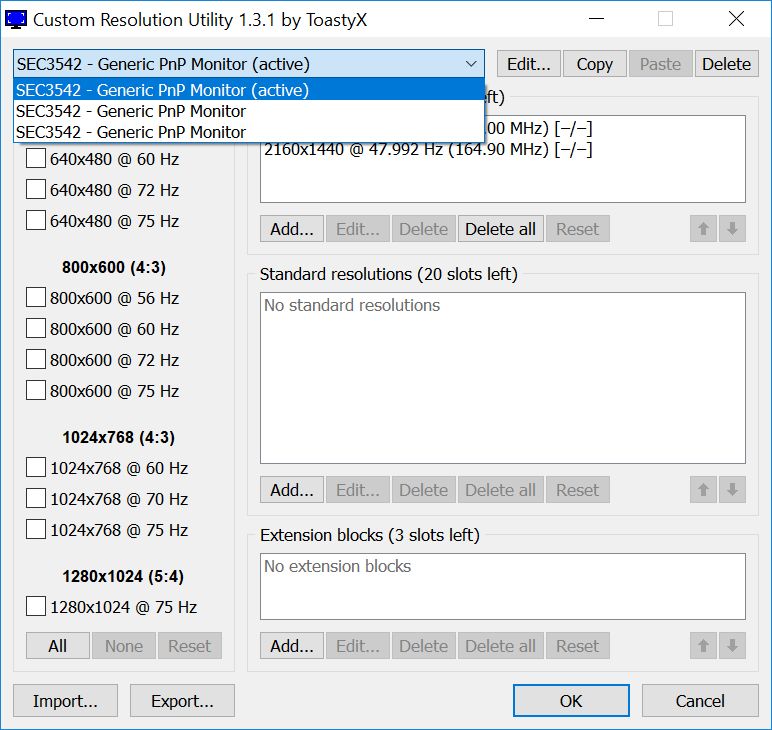Collapse the monitor selection dropdown arrow

471,64
